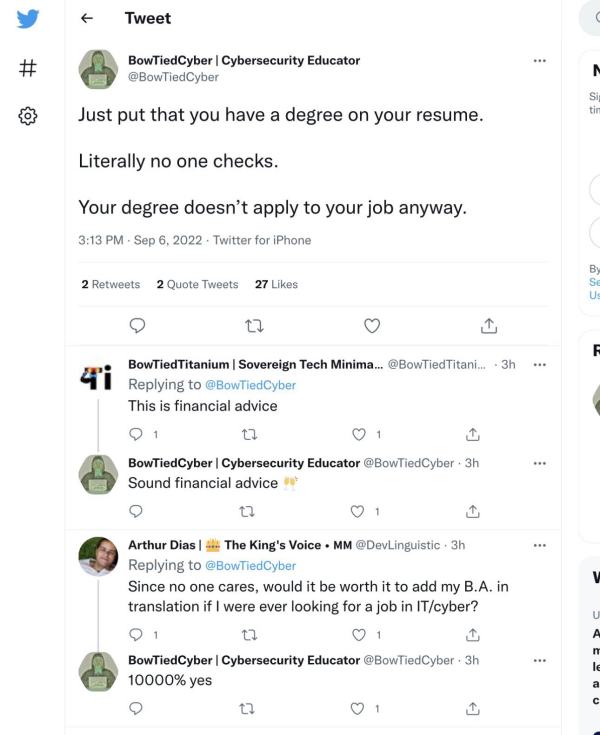
Task: View the 2 Quote Tweets list
Action: click(x=197, y=284)
